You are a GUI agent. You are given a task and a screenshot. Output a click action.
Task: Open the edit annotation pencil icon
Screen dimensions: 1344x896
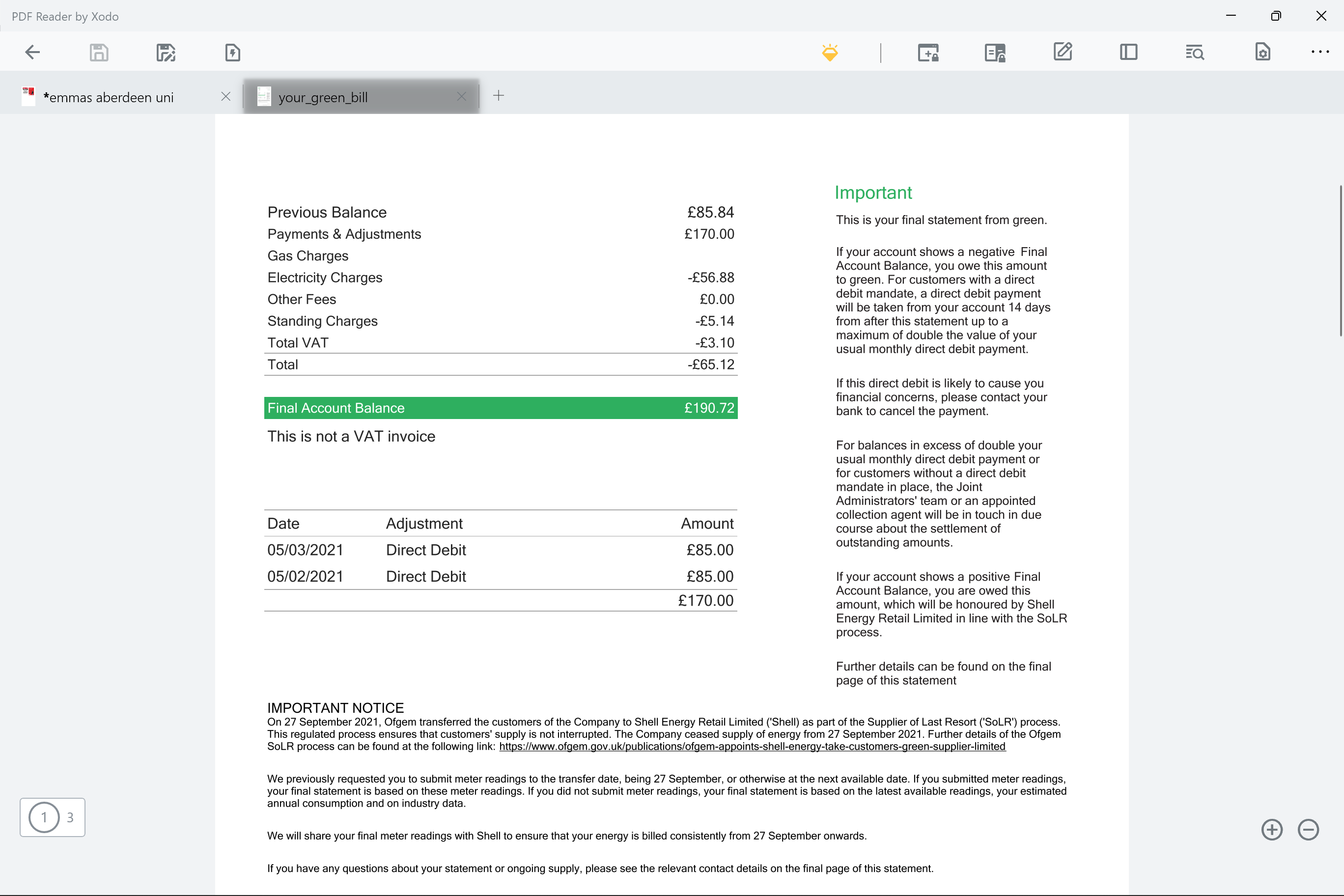click(1063, 52)
